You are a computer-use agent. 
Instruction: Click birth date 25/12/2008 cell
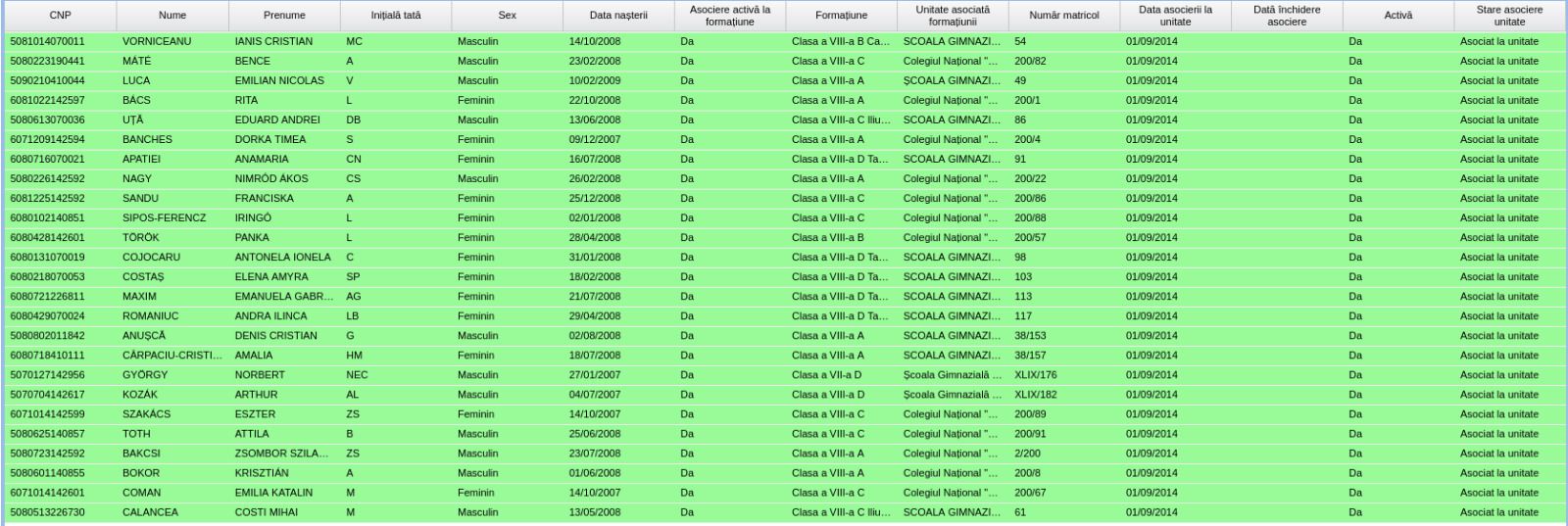[x=595, y=199]
